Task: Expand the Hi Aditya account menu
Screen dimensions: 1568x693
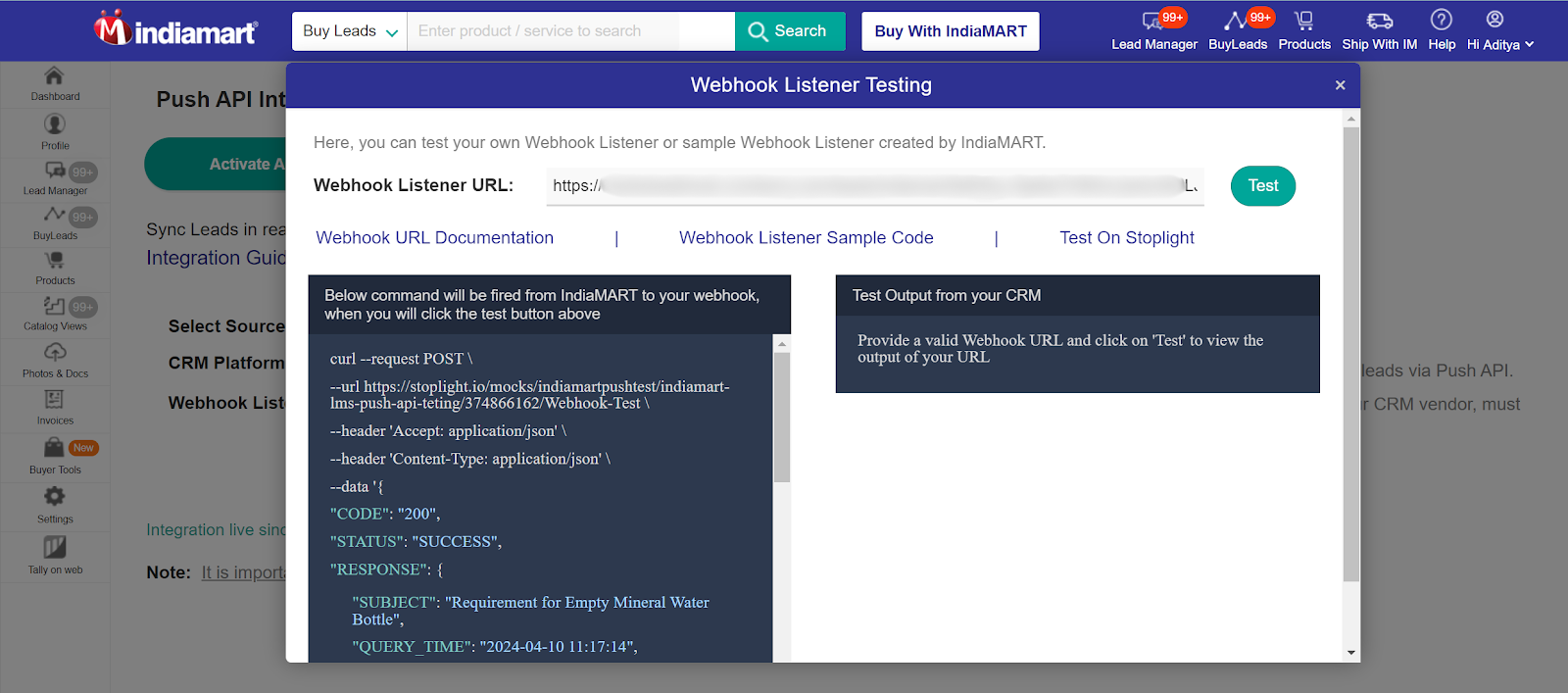Action: (x=1500, y=30)
